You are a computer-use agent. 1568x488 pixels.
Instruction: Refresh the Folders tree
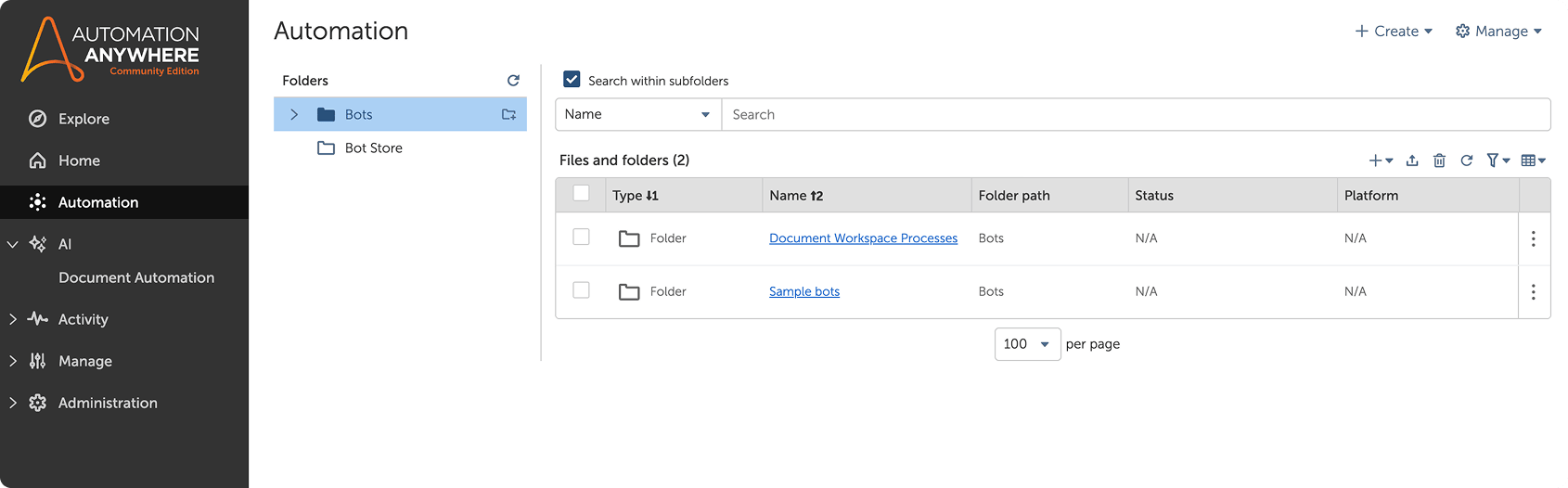point(513,81)
